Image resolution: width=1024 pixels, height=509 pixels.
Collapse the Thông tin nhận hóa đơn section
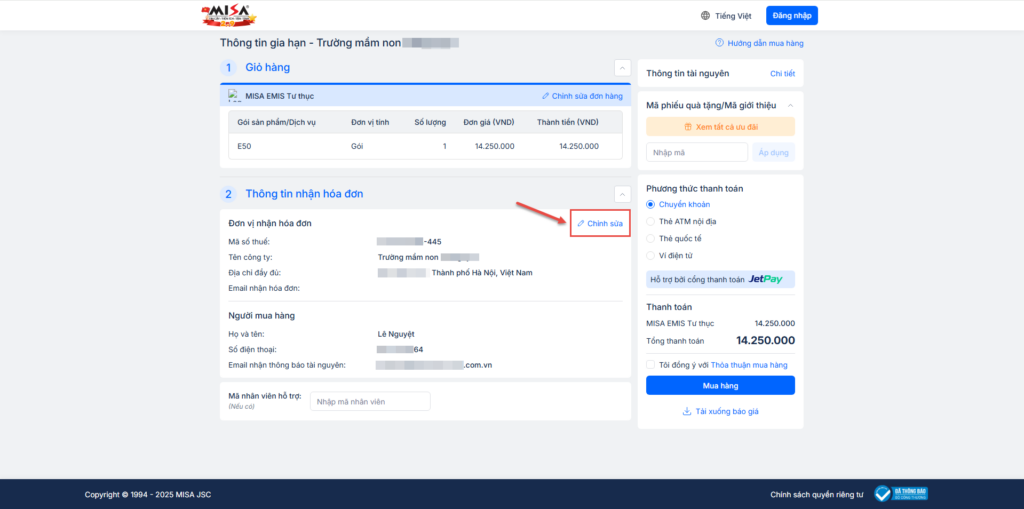pyautogui.click(x=622, y=194)
